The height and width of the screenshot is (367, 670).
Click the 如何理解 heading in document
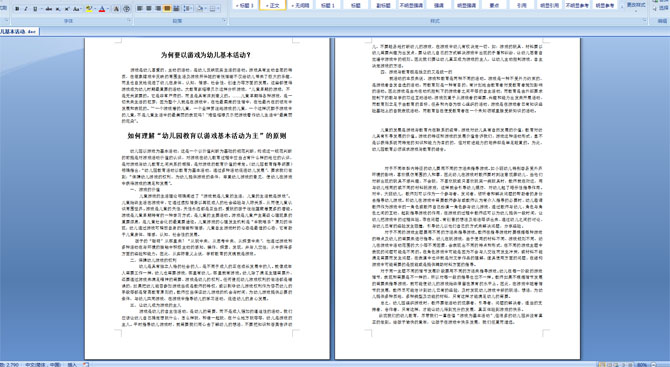(207, 136)
